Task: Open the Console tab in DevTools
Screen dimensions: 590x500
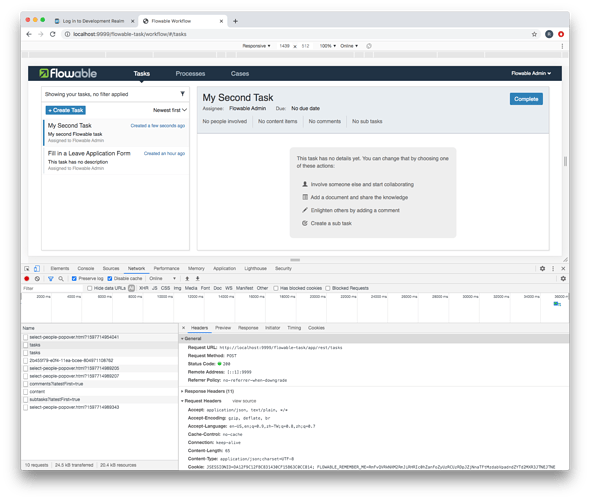Action: coord(86,268)
